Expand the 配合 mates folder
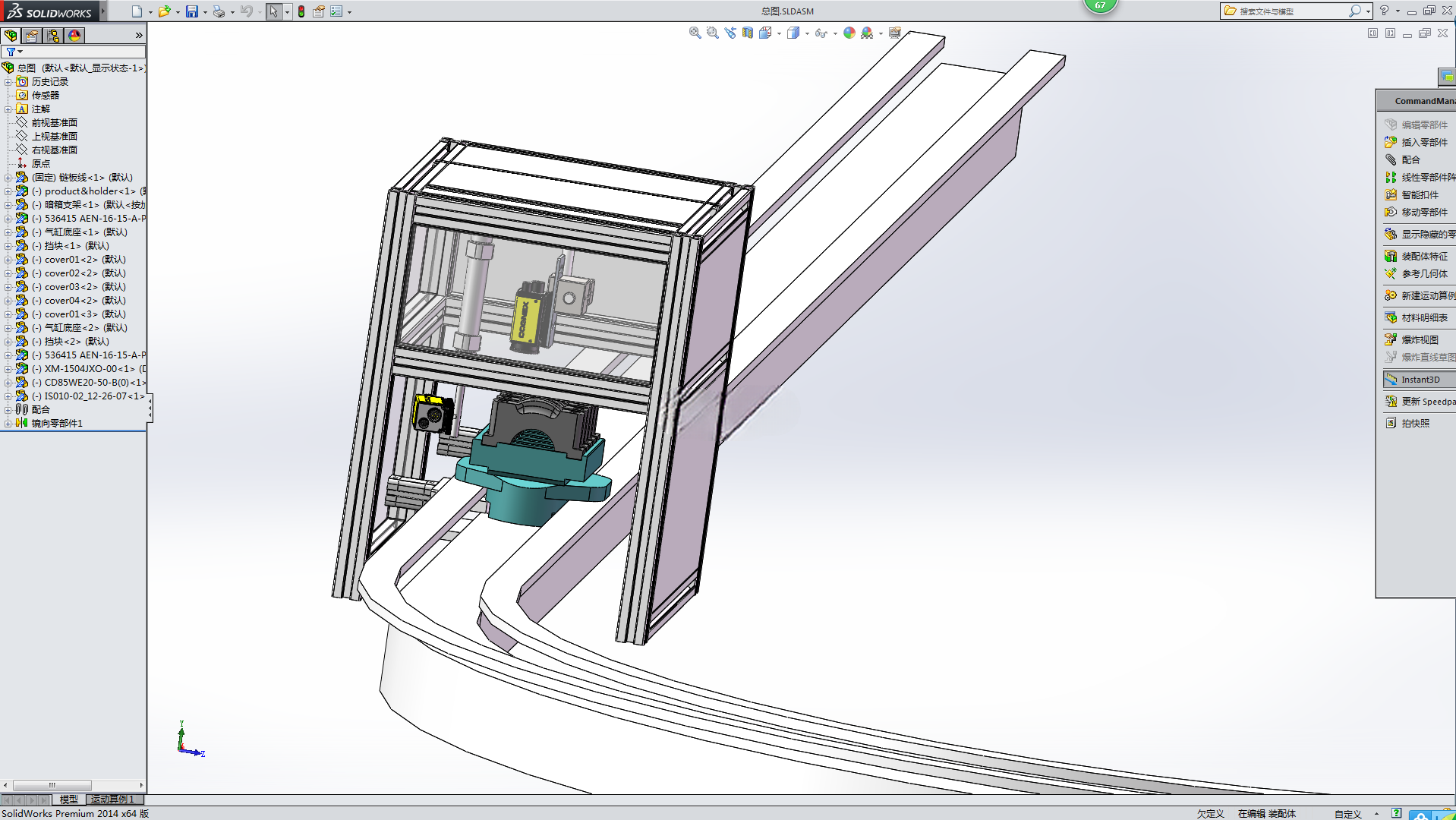This screenshot has height=820, width=1456. (x=8, y=410)
